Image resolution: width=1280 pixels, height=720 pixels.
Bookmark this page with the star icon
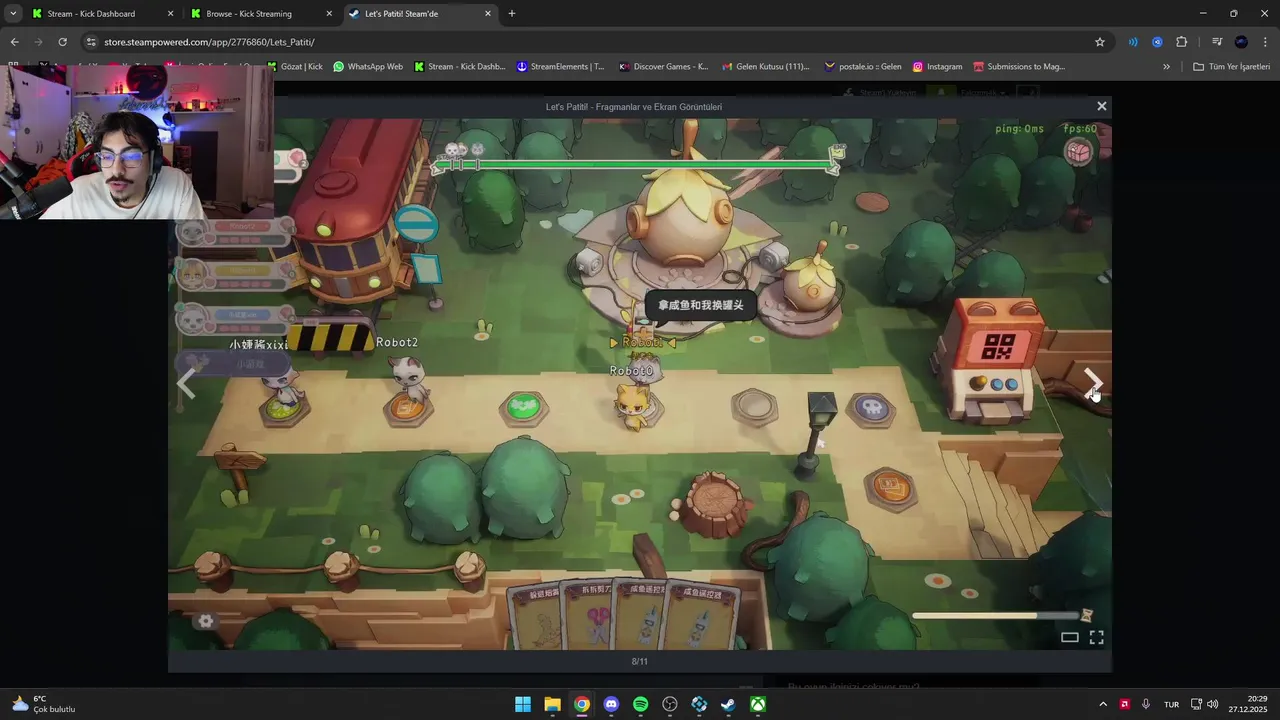pyautogui.click(x=1100, y=42)
